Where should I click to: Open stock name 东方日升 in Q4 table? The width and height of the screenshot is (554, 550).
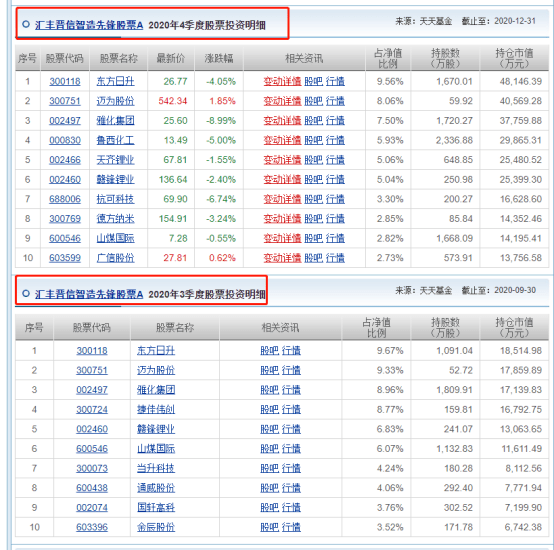pyautogui.click(x=116, y=82)
